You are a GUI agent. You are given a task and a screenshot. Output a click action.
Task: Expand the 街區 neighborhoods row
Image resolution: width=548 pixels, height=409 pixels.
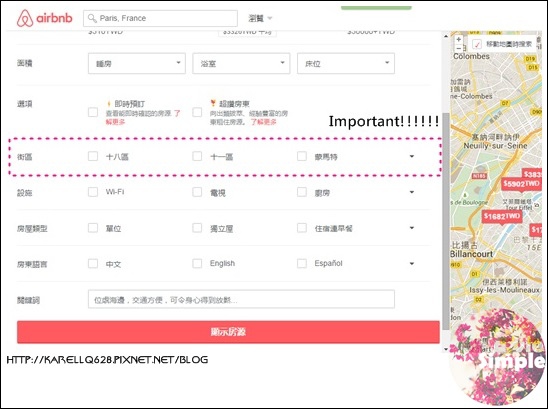(x=412, y=156)
